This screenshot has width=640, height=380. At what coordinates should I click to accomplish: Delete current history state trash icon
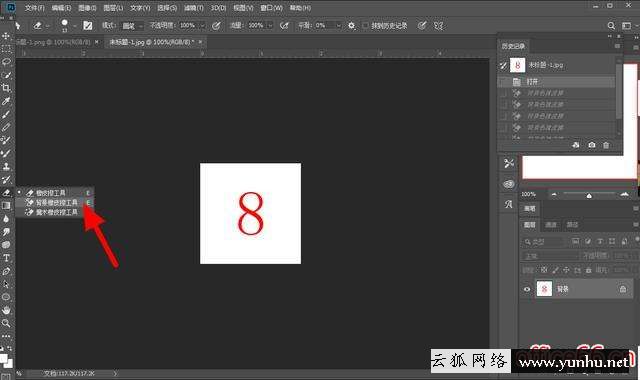[606, 145]
